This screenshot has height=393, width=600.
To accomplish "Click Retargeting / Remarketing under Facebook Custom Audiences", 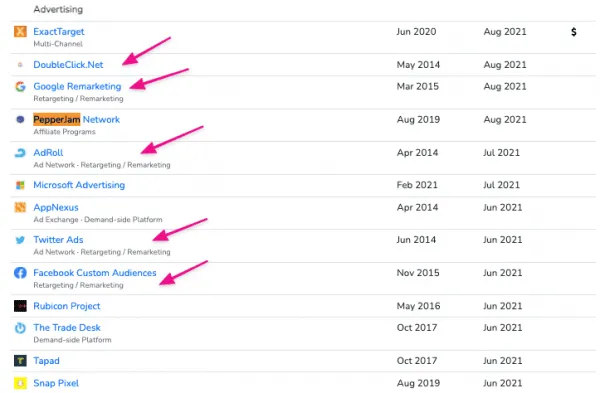I will [78, 285].
